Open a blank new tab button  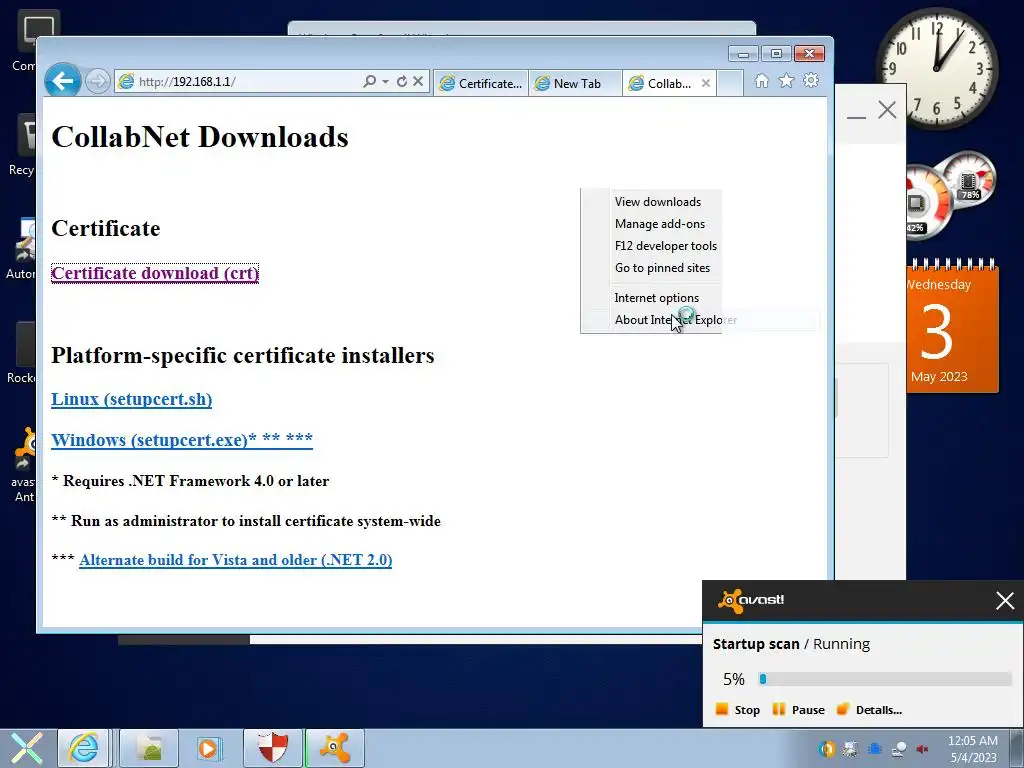pos(730,83)
